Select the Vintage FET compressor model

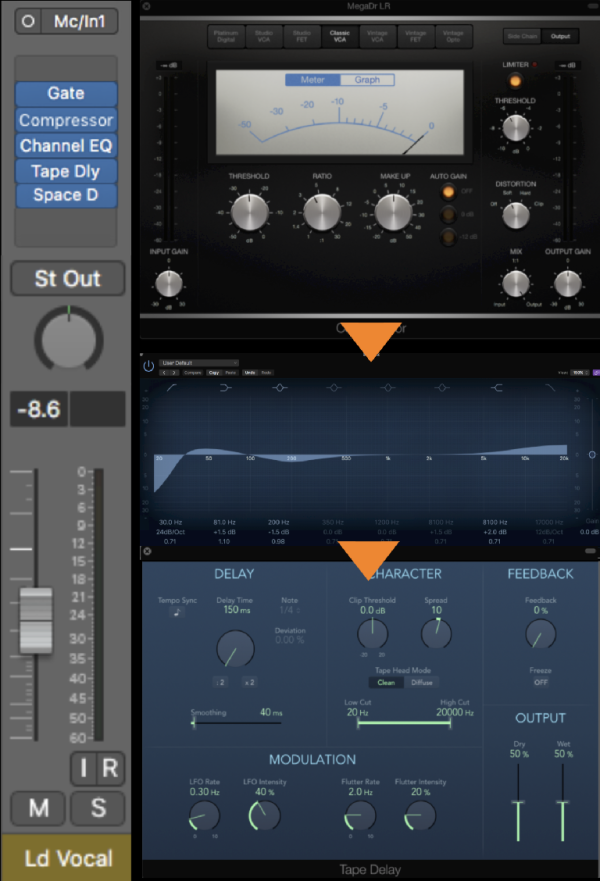(415, 37)
